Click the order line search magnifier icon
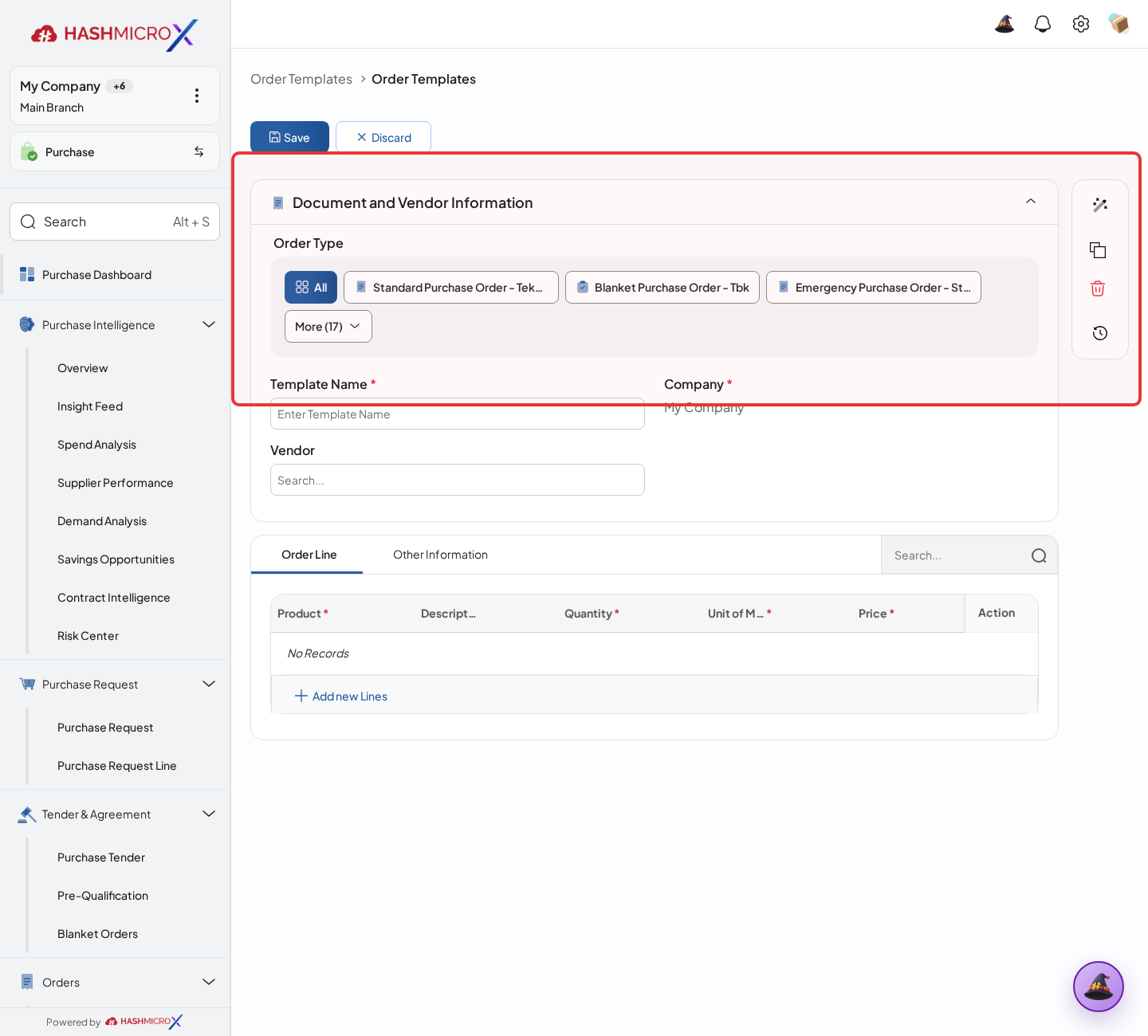Image resolution: width=1148 pixels, height=1036 pixels. (x=1039, y=555)
